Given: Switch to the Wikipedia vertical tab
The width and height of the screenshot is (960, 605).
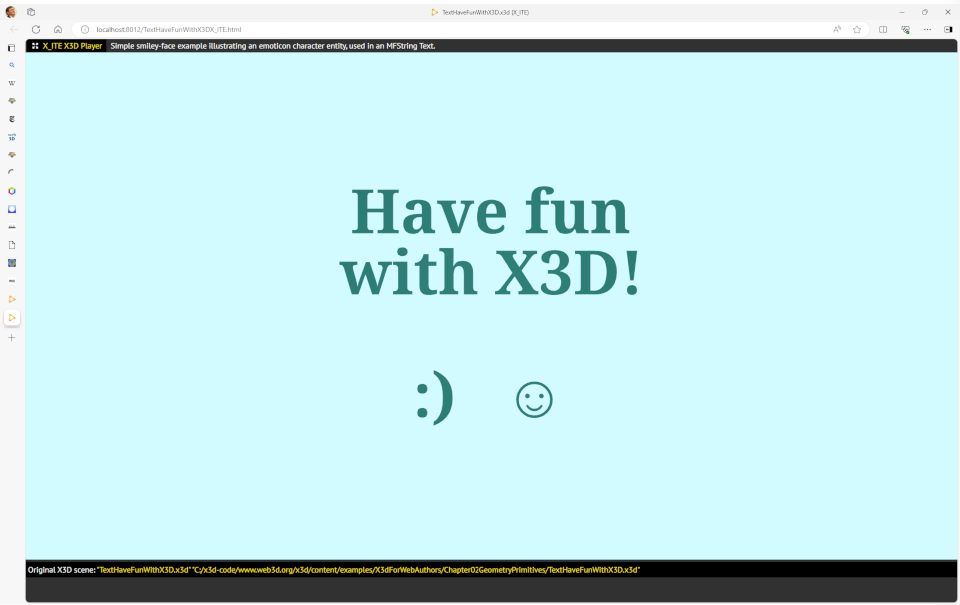Looking at the screenshot, I should pos(12,83).
